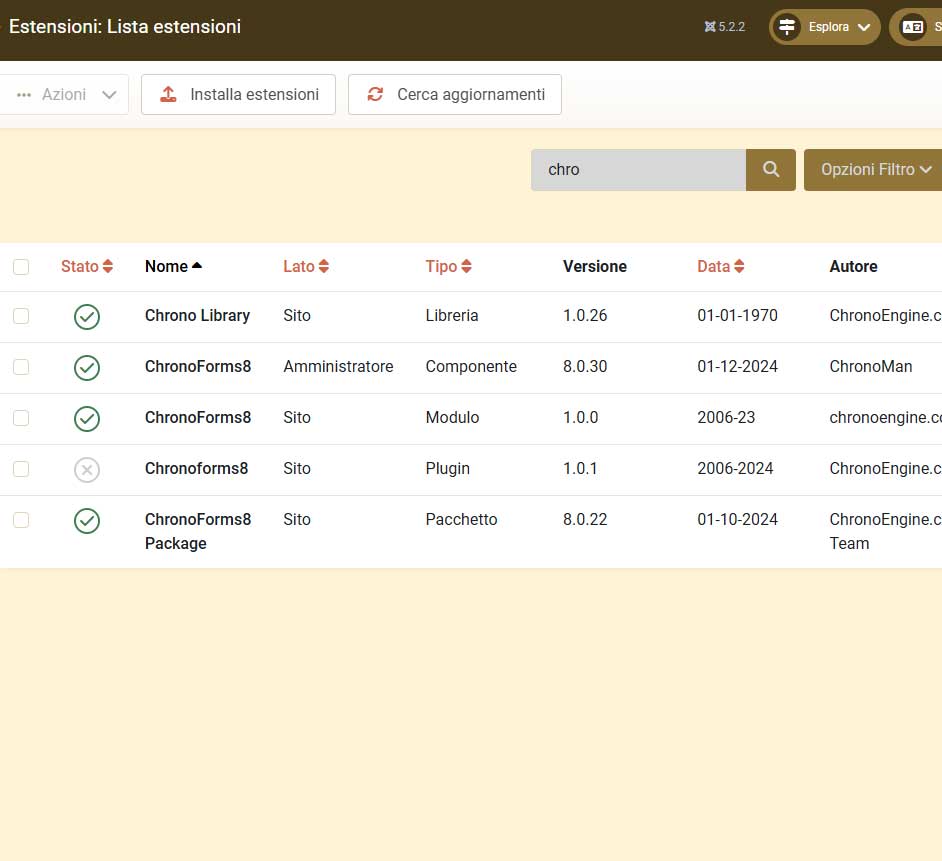The width and height of the screenshot is (942, 861).
Task: Check the select-all checkbox in header
Action: pos(21,267)
